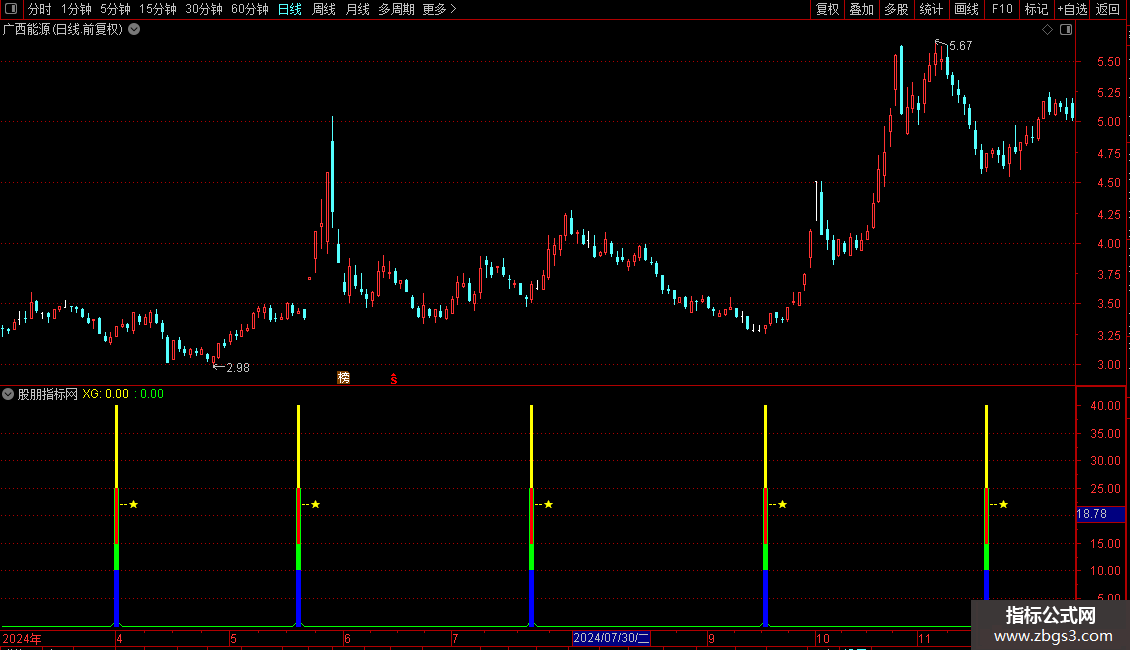The image size is (1130, 650).
Task: Open the 多股 multi-stock view
Action: click(896, 9)
